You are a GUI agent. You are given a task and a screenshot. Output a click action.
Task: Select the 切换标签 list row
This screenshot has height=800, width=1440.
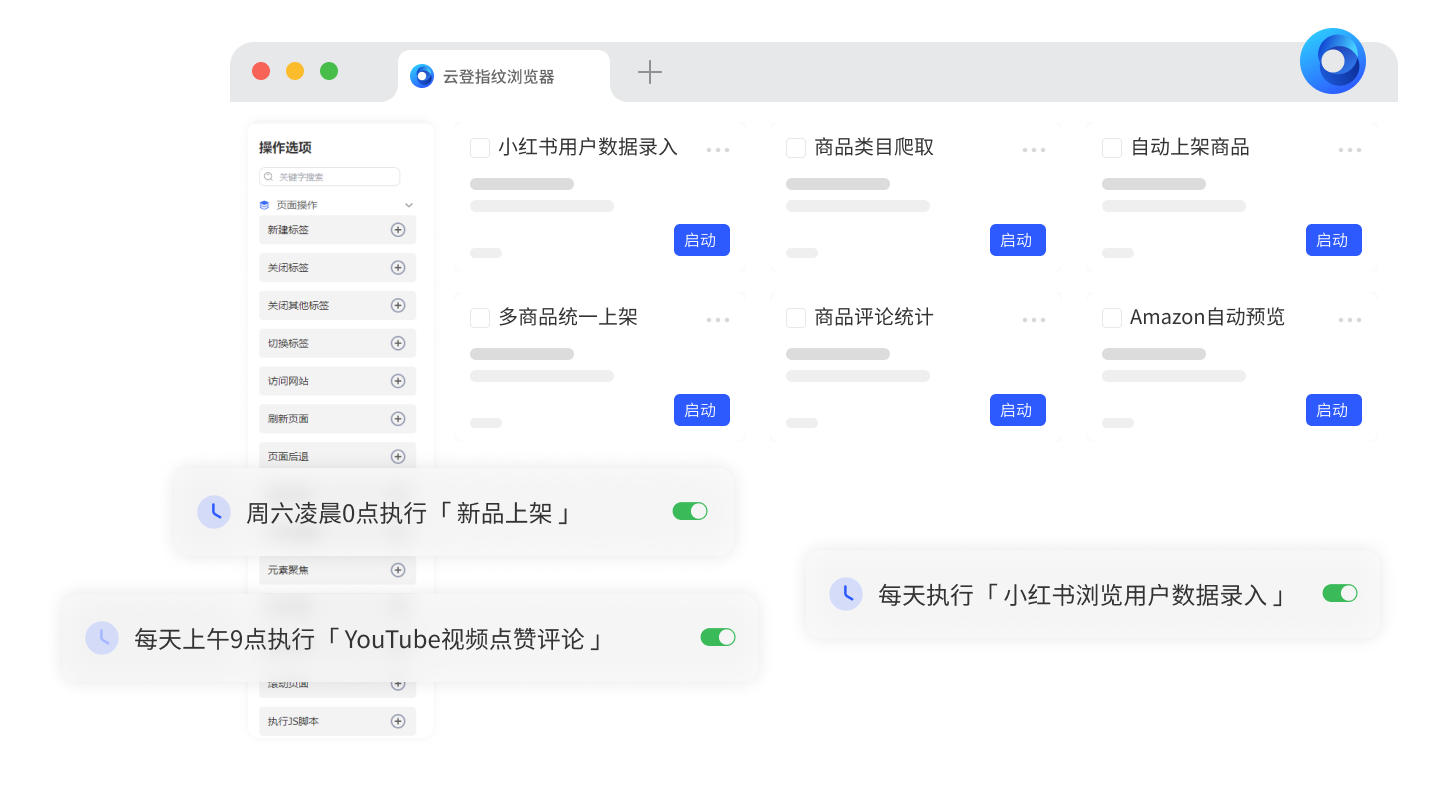(x=337, y=343)
